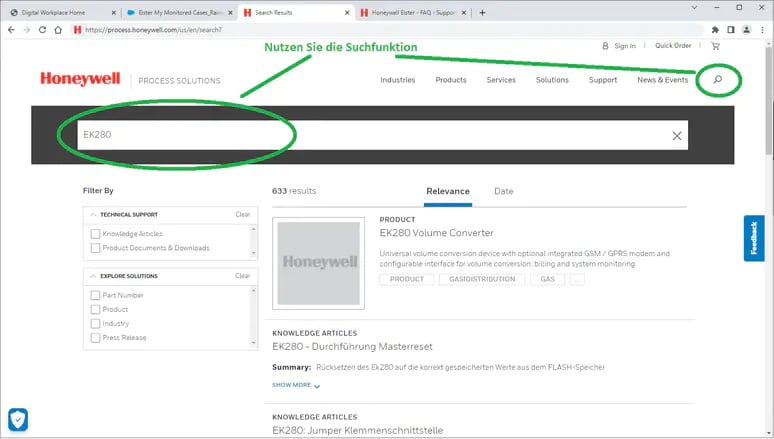Open the browser profile avatar icon
Screen dimensions: 774x439
tap(747, 30)
